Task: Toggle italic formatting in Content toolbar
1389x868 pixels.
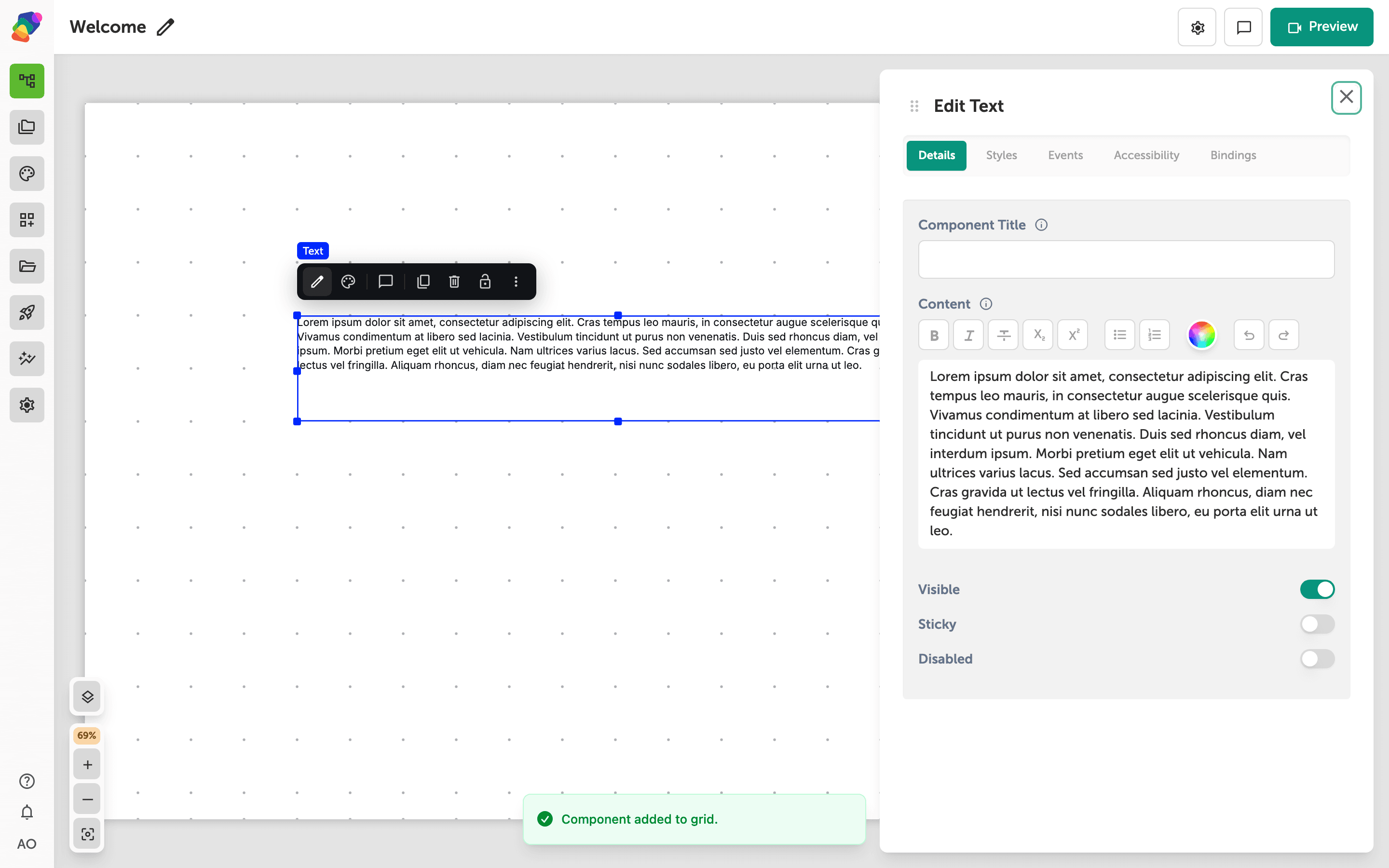Action: (969, 335)
